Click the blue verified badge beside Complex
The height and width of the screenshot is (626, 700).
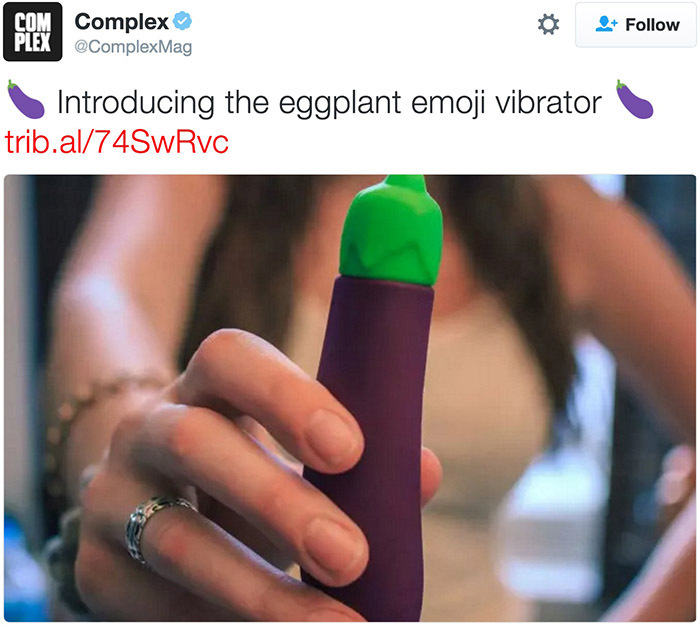[182, 21]
